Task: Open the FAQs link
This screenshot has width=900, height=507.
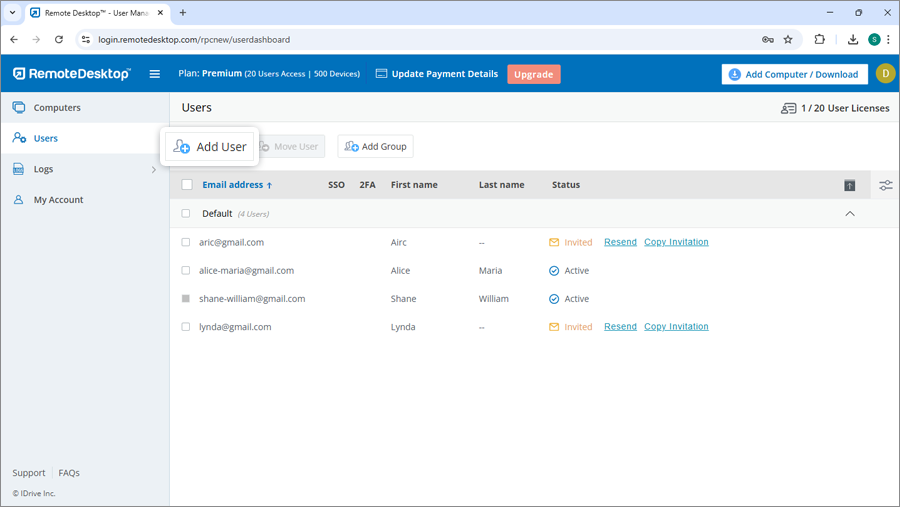Action: point(69,473)
